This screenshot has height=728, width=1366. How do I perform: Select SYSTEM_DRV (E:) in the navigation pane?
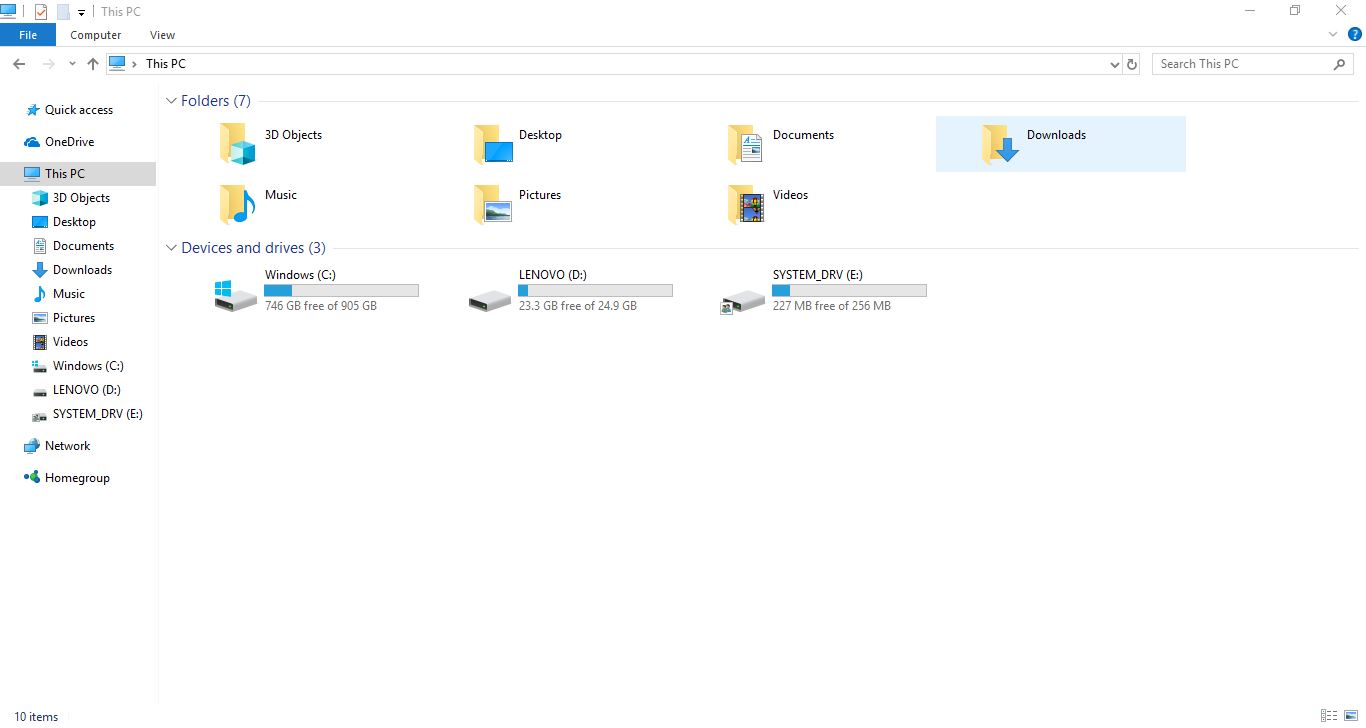[97, 414]
